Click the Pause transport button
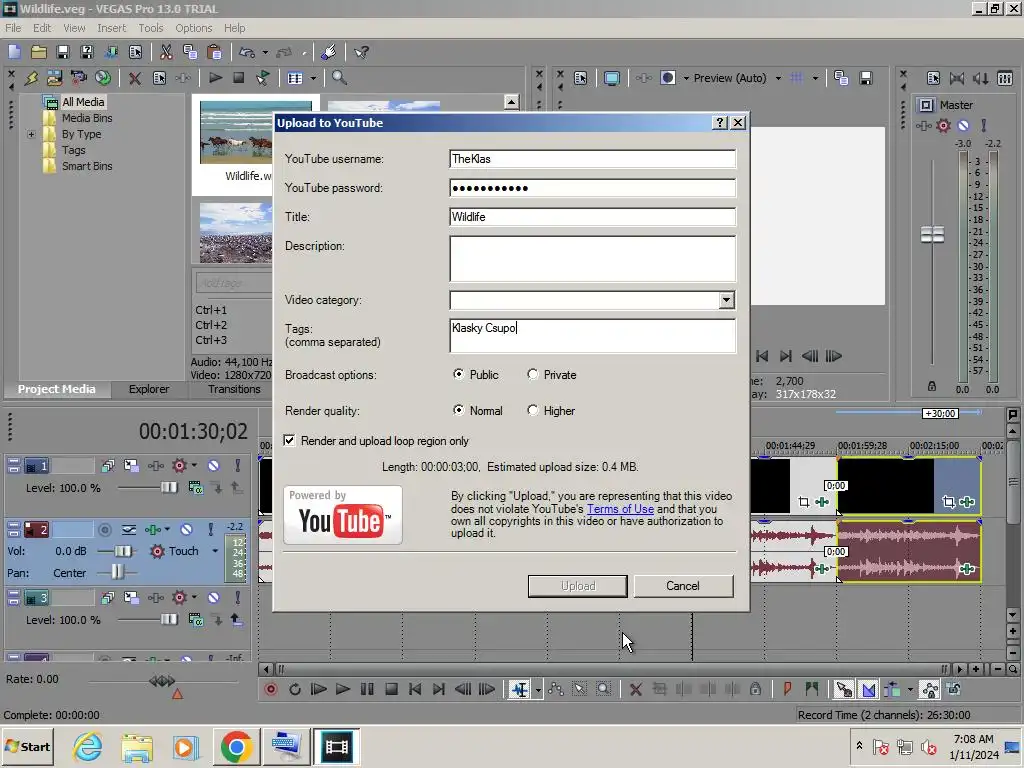 [367, 689]
